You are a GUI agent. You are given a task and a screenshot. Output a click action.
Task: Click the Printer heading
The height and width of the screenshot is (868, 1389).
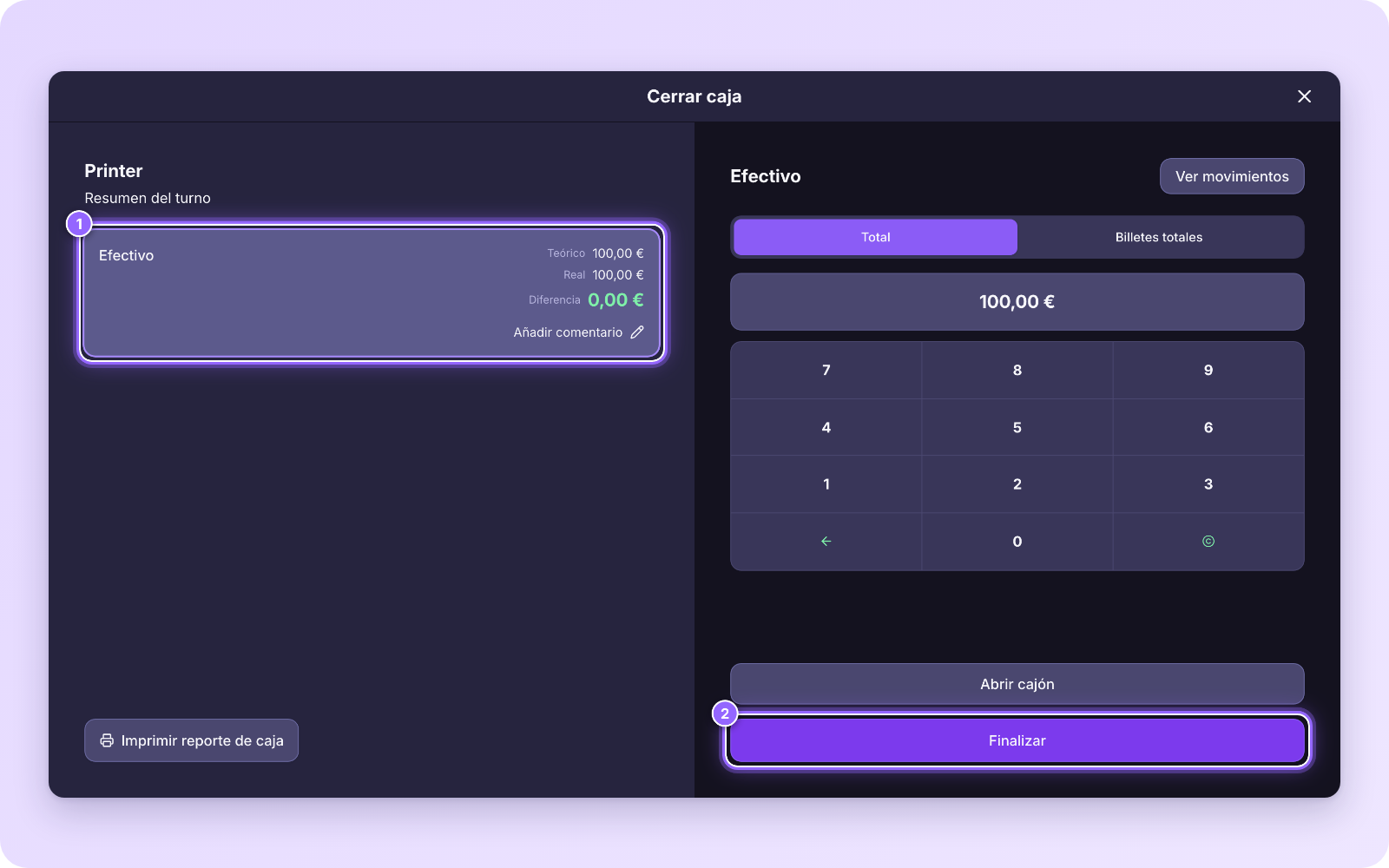coord(114,171)
